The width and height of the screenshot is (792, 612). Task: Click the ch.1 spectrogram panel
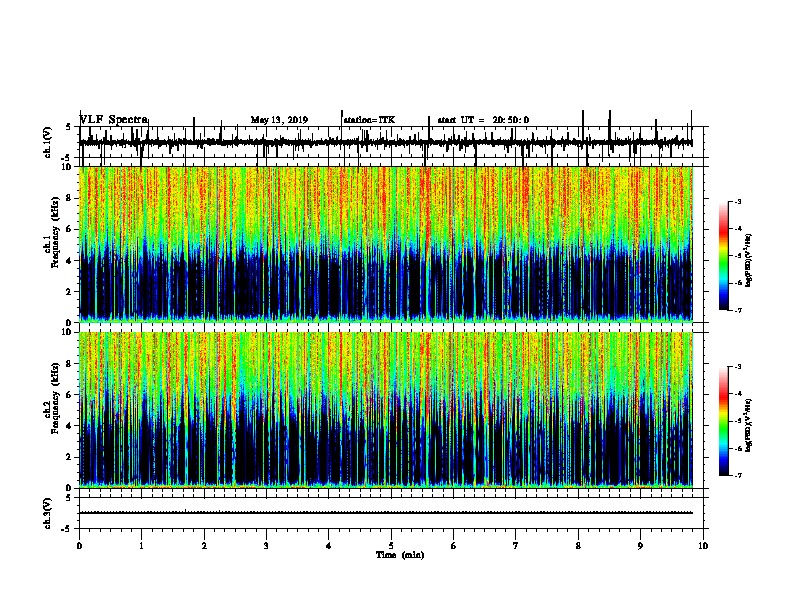point(386,244)
